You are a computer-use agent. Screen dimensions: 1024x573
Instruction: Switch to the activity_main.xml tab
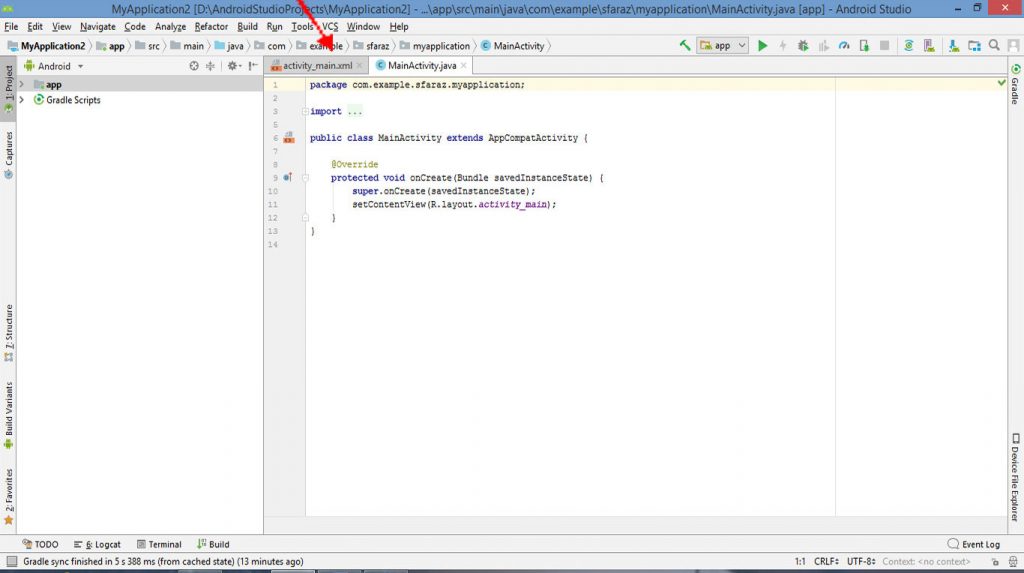pyautogui.click(x=316, y=66)
